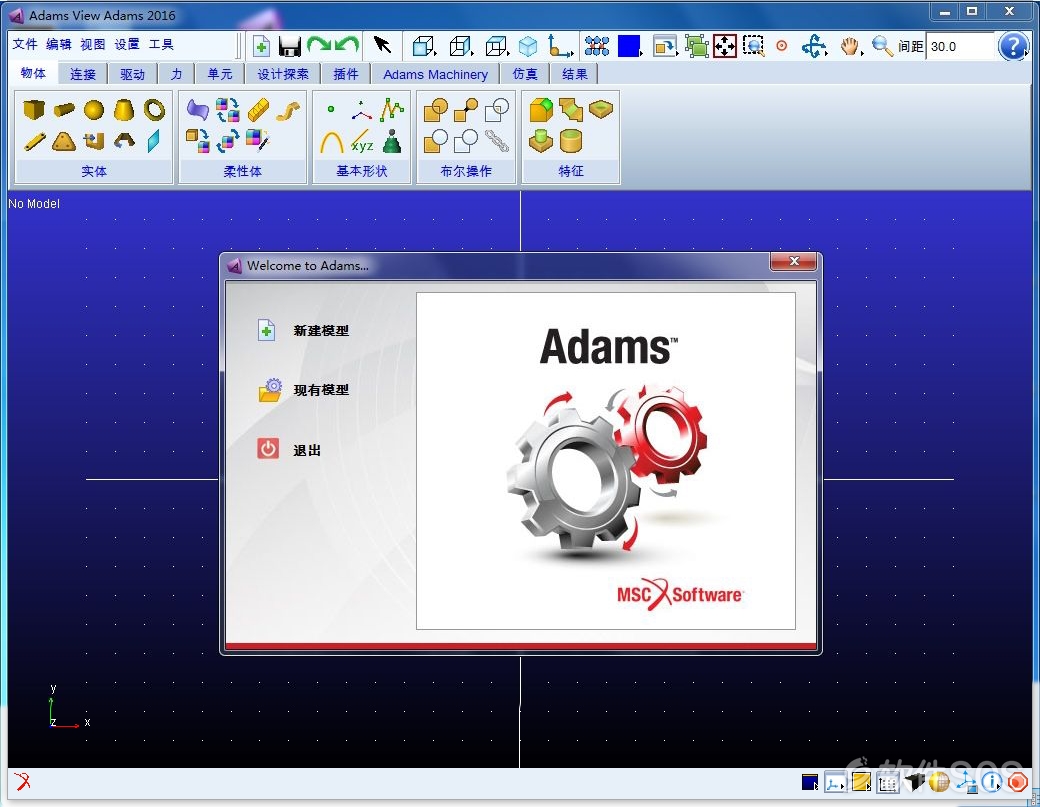The height and width of the screenshot is (807, 1040).
Task: Open the 视图 menu
Action: tap(93, 44)
